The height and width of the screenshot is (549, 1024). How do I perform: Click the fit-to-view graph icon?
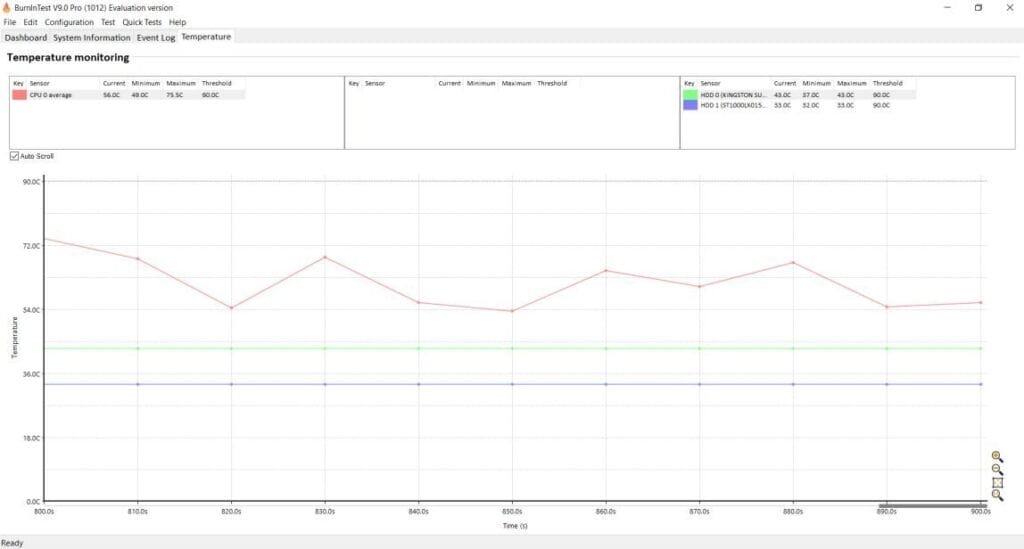click(x=997, y=482)
